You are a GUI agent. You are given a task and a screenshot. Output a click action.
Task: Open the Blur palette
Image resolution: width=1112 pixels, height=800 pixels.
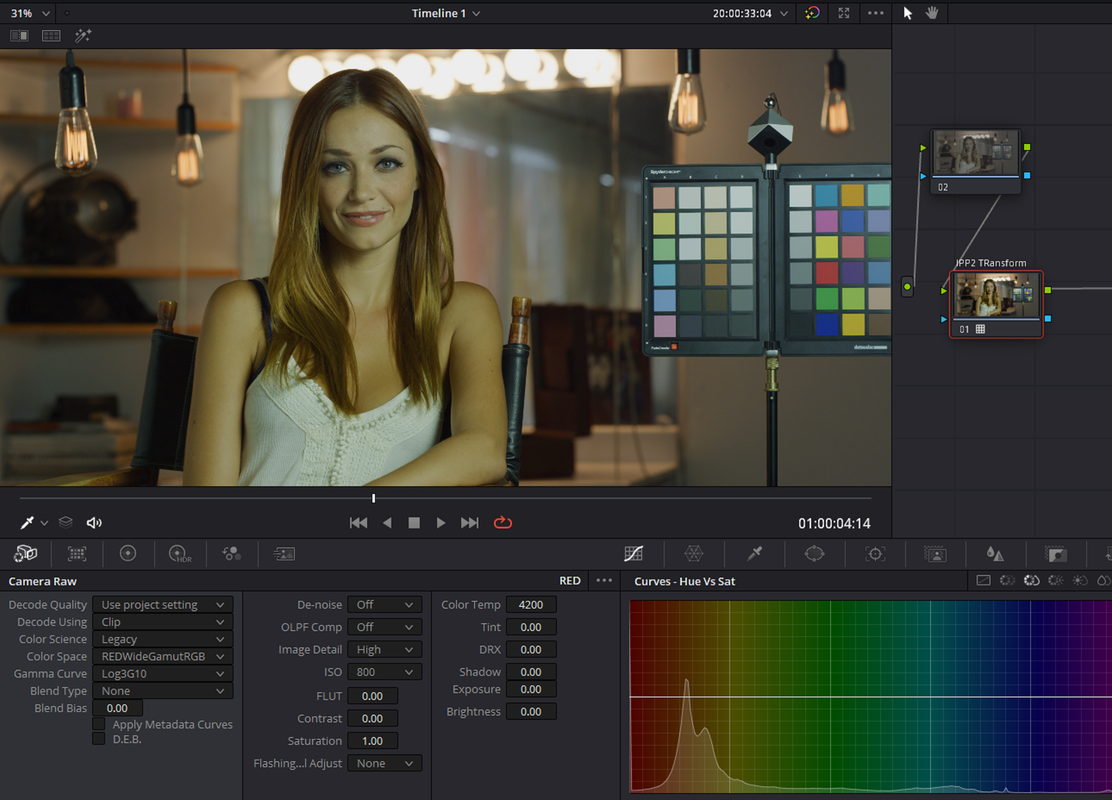click(x=995, y=553)
